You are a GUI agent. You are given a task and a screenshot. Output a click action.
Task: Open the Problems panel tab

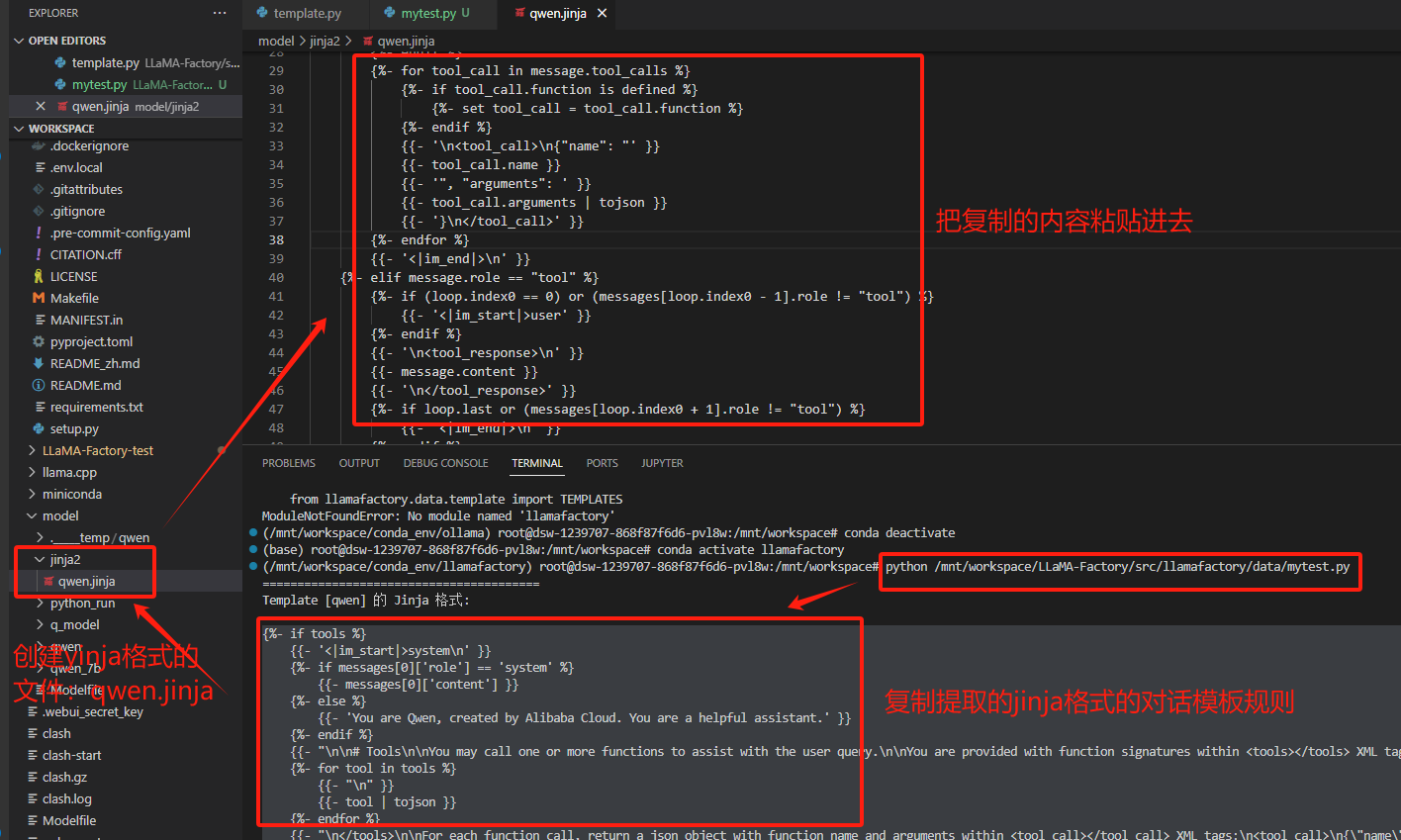pyautogui.click(x=289, y=463)
